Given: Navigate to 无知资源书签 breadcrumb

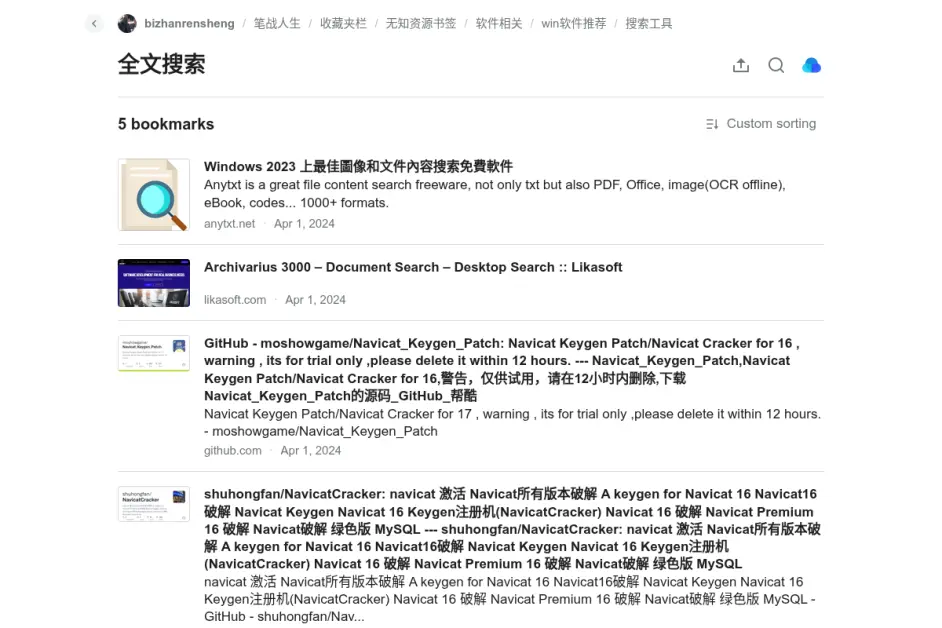Looking at the screenshot, I should (x=420, y=23).
